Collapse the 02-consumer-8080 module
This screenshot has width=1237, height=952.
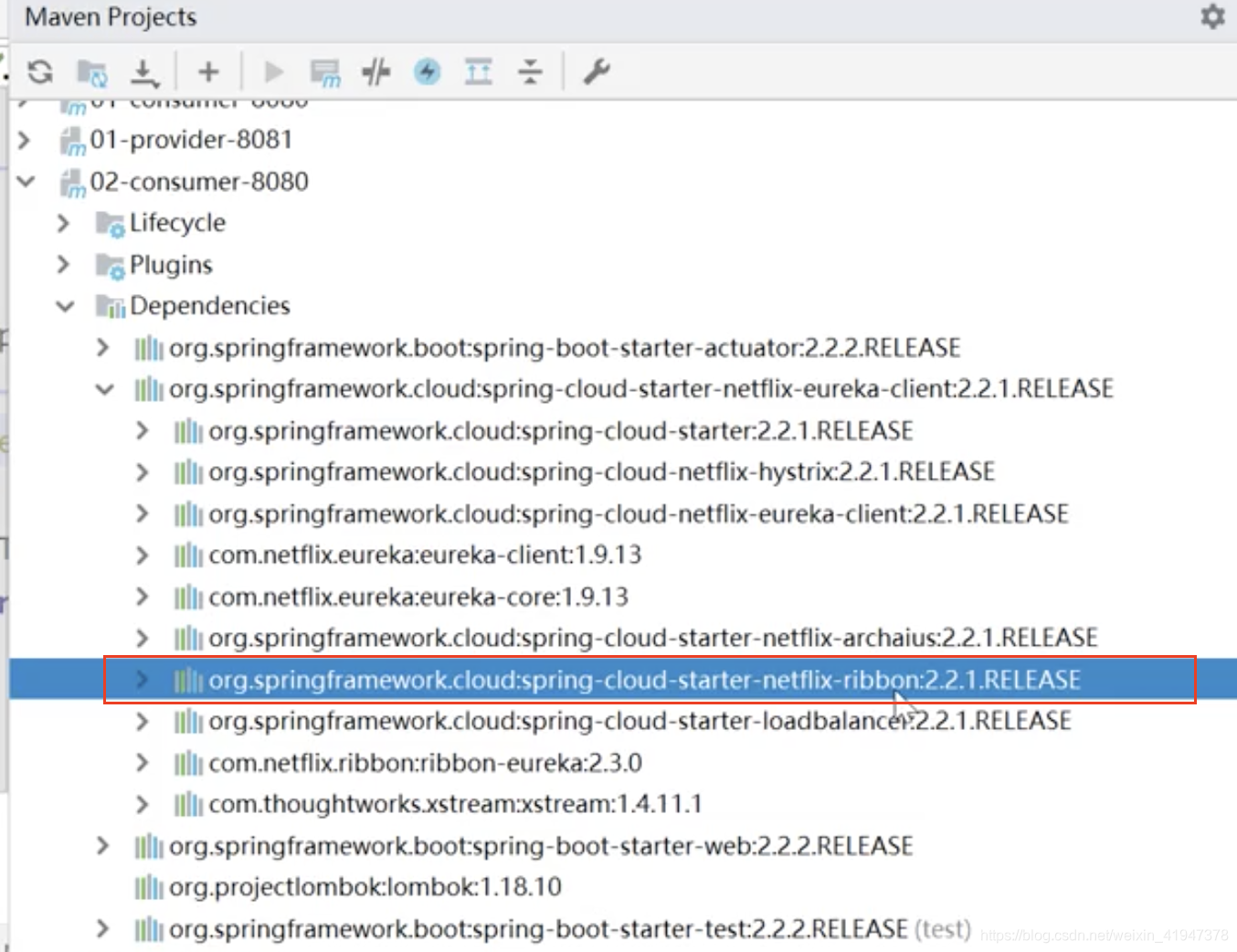(26, 181)
